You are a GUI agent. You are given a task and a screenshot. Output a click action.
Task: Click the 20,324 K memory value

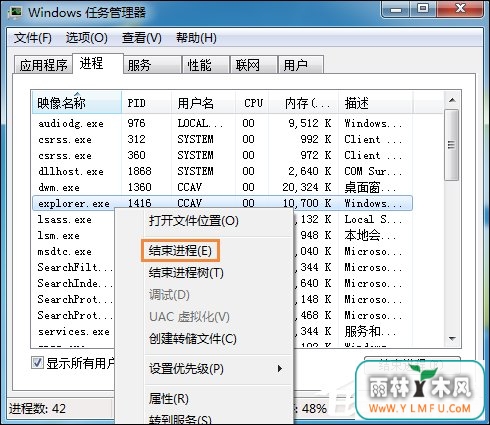coord(307,187)
